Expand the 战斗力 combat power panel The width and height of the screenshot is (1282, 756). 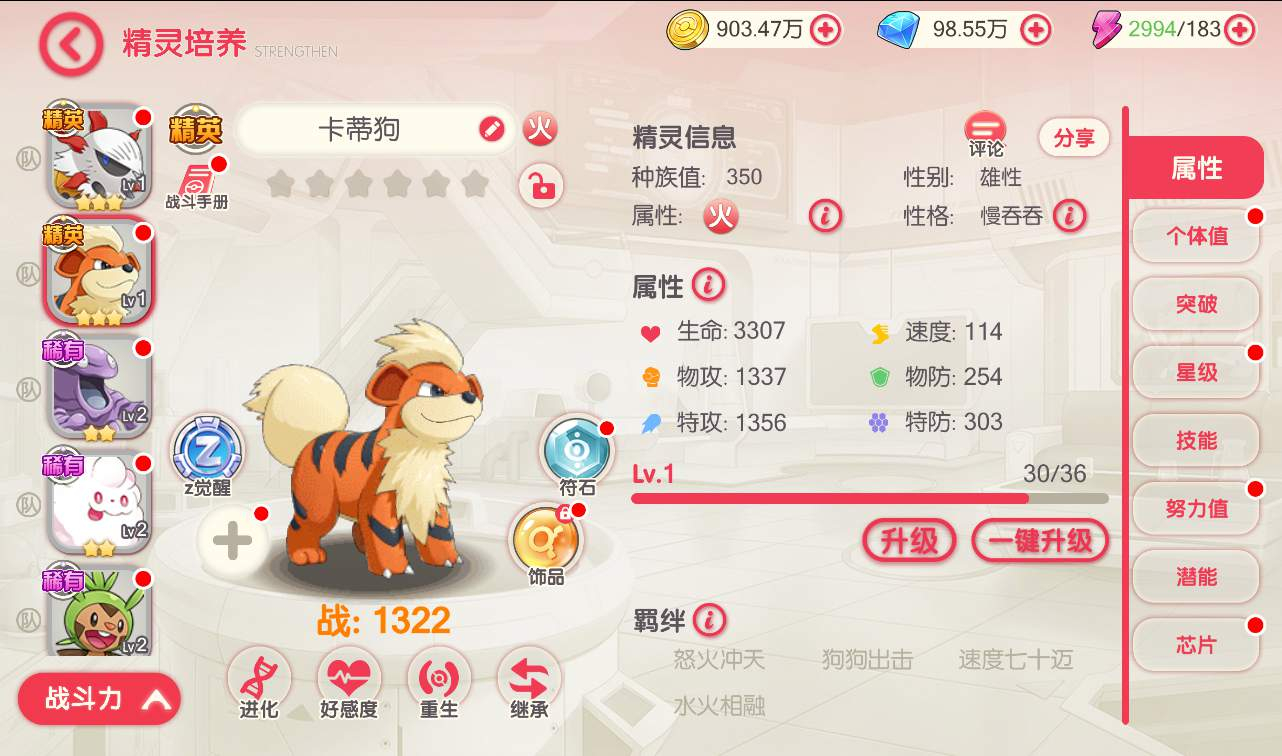pyautogui.click(x=99, y=699)
